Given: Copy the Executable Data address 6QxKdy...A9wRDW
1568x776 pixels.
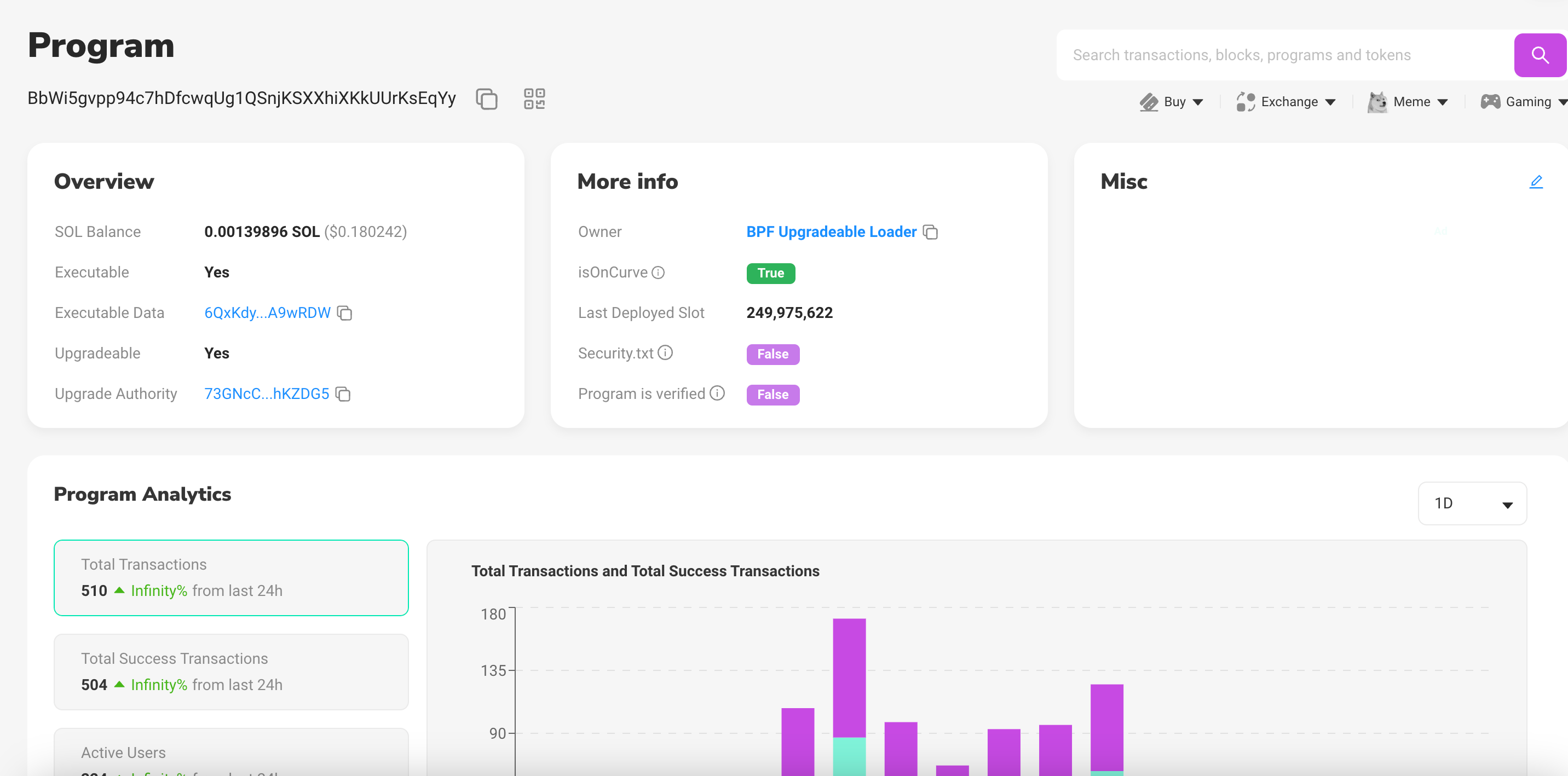Looking at the screenshot, I should pos(344,313).
